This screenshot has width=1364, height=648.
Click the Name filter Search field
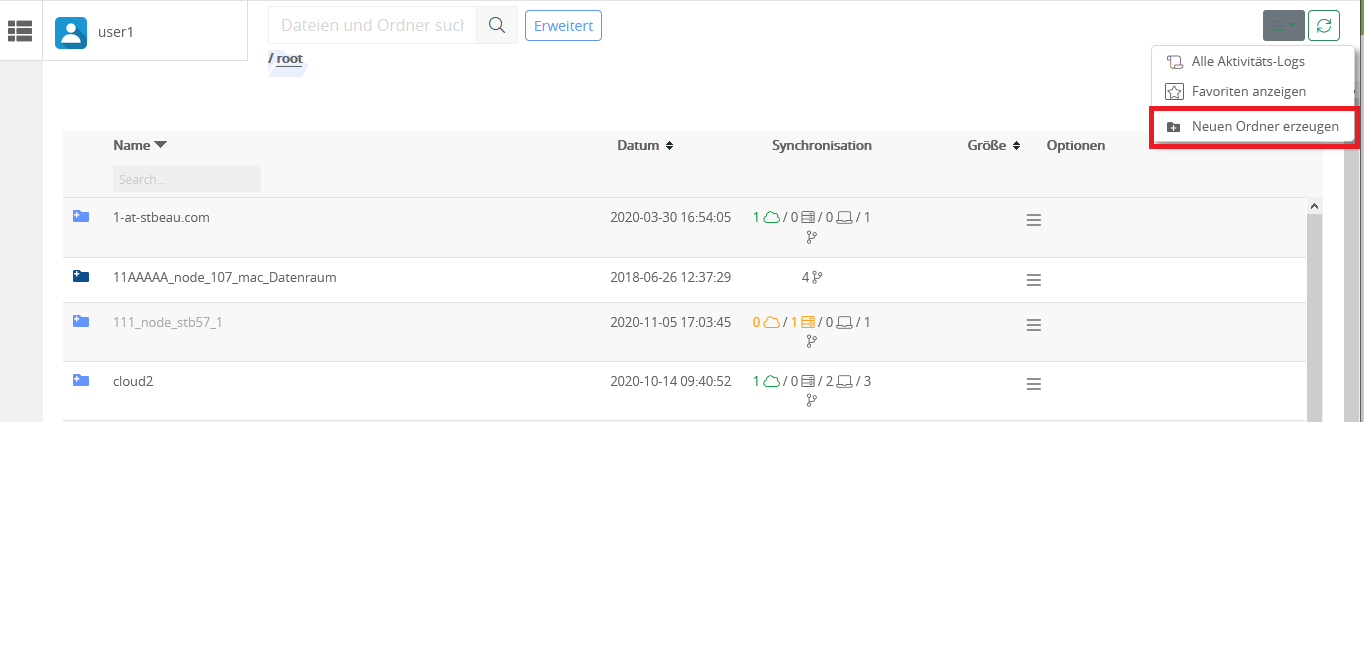187,179
